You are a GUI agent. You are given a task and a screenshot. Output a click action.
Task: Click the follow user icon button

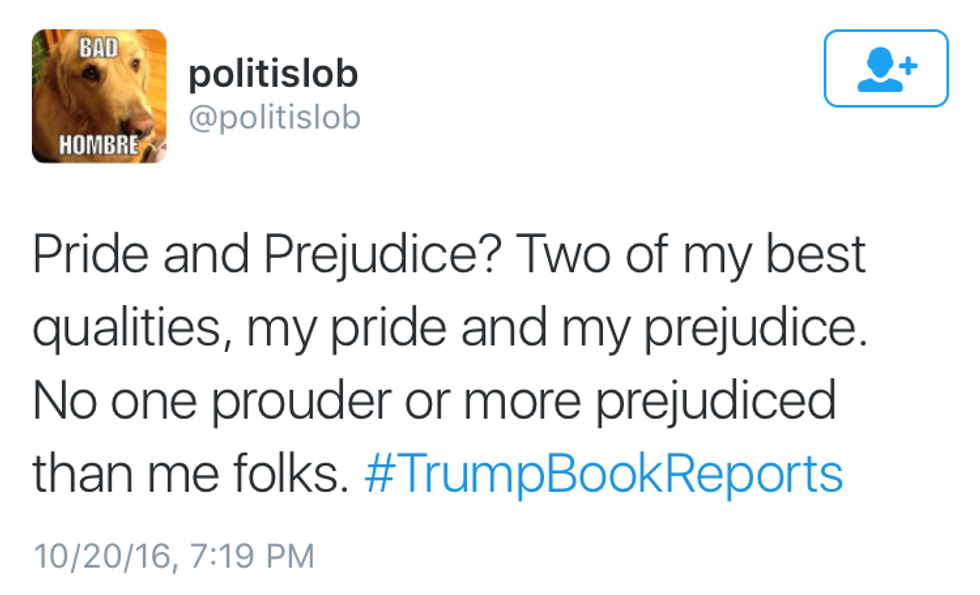[885, 68]
